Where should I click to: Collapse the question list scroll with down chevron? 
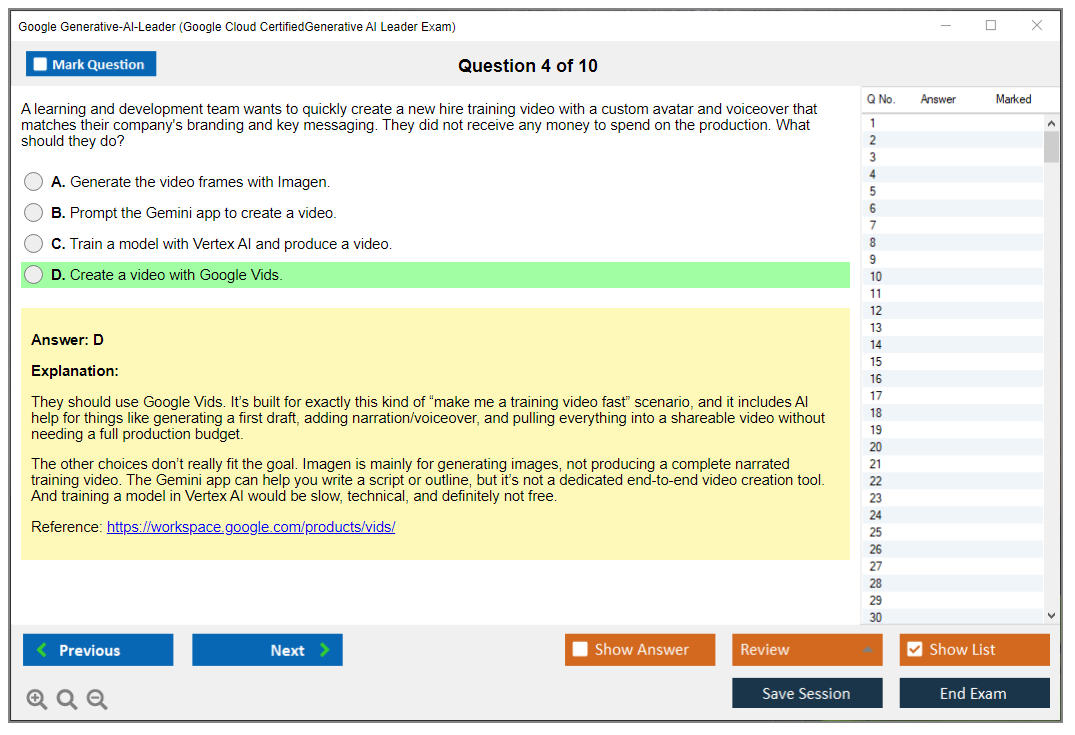(x=1049, y=615)
